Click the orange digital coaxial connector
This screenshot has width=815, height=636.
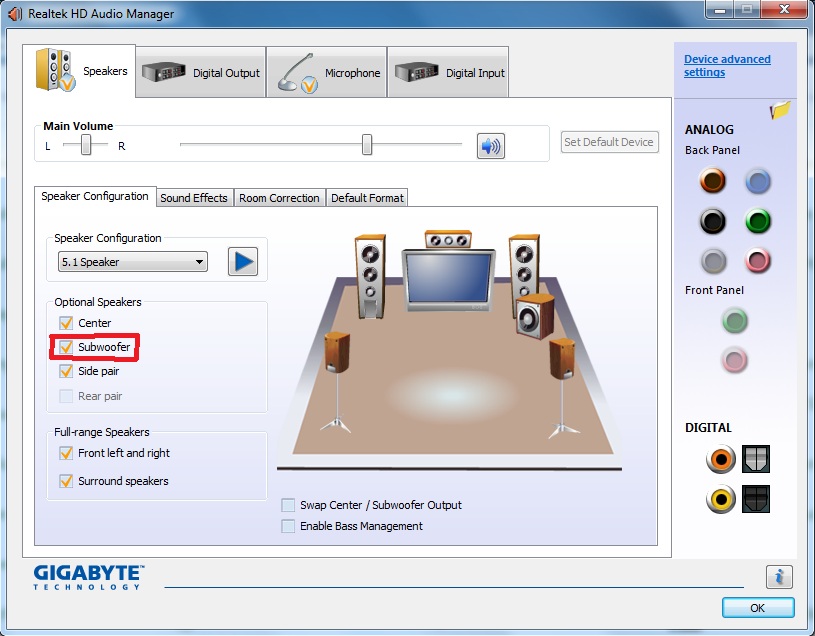721,459
